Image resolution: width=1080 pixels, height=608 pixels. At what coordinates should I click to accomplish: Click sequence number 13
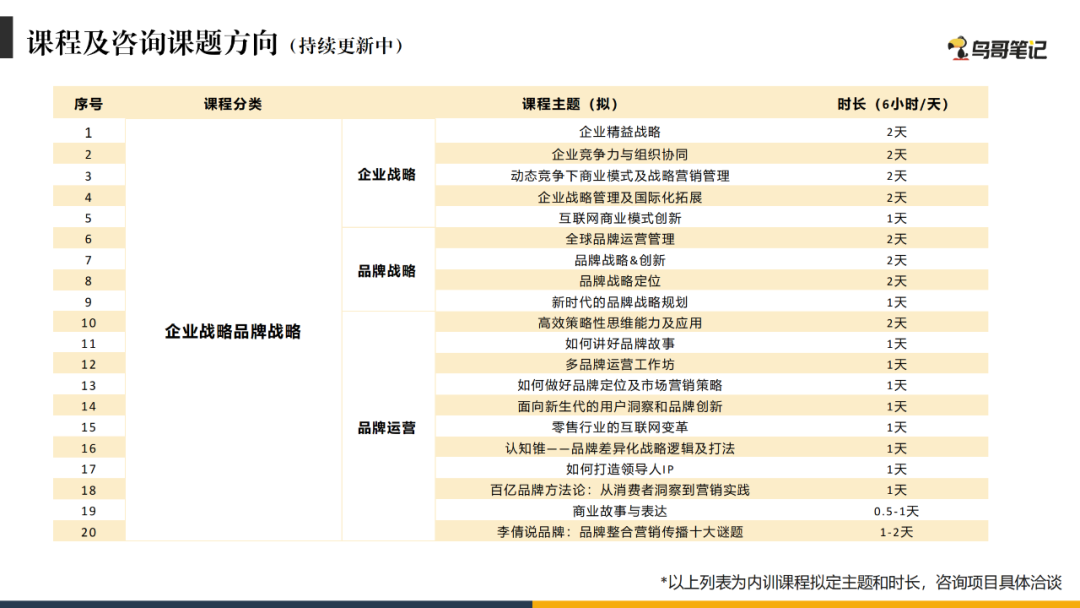pyautogui.click(x=88, y=386)
